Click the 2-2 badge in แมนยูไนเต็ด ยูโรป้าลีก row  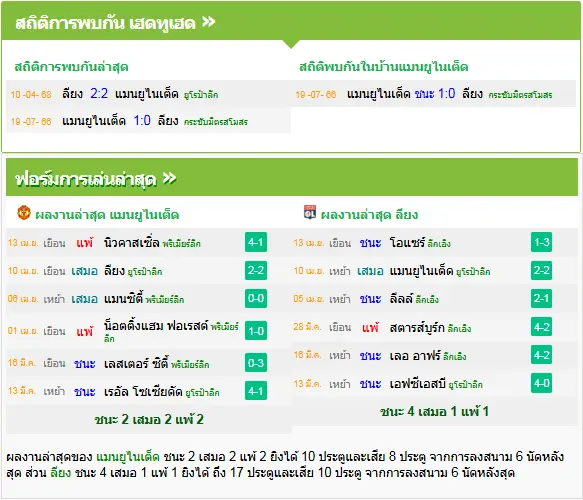(x=541, y=270)
